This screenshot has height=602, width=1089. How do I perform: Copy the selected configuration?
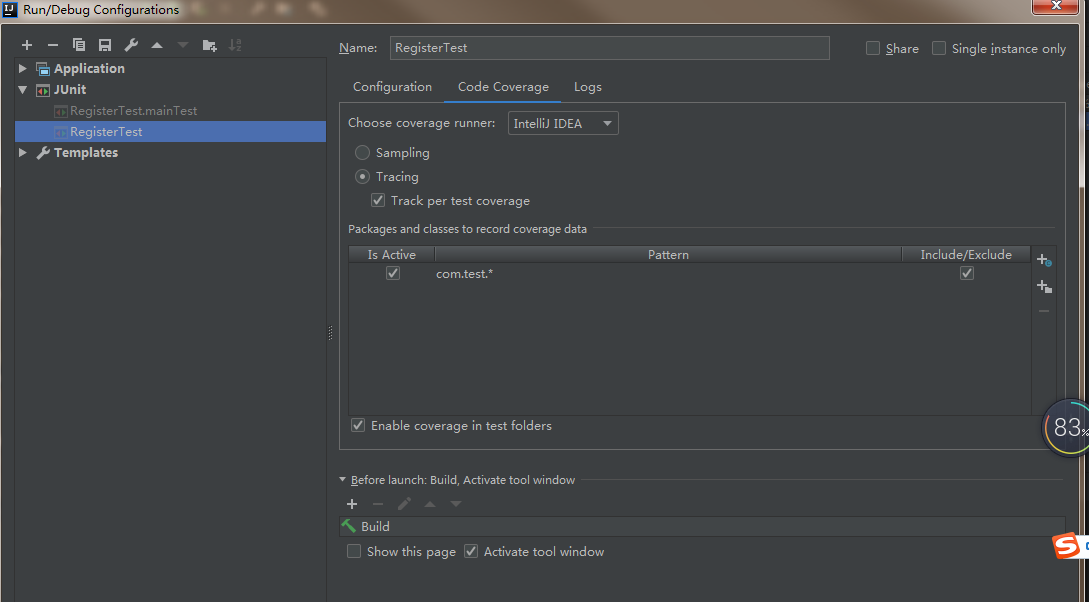78,45
